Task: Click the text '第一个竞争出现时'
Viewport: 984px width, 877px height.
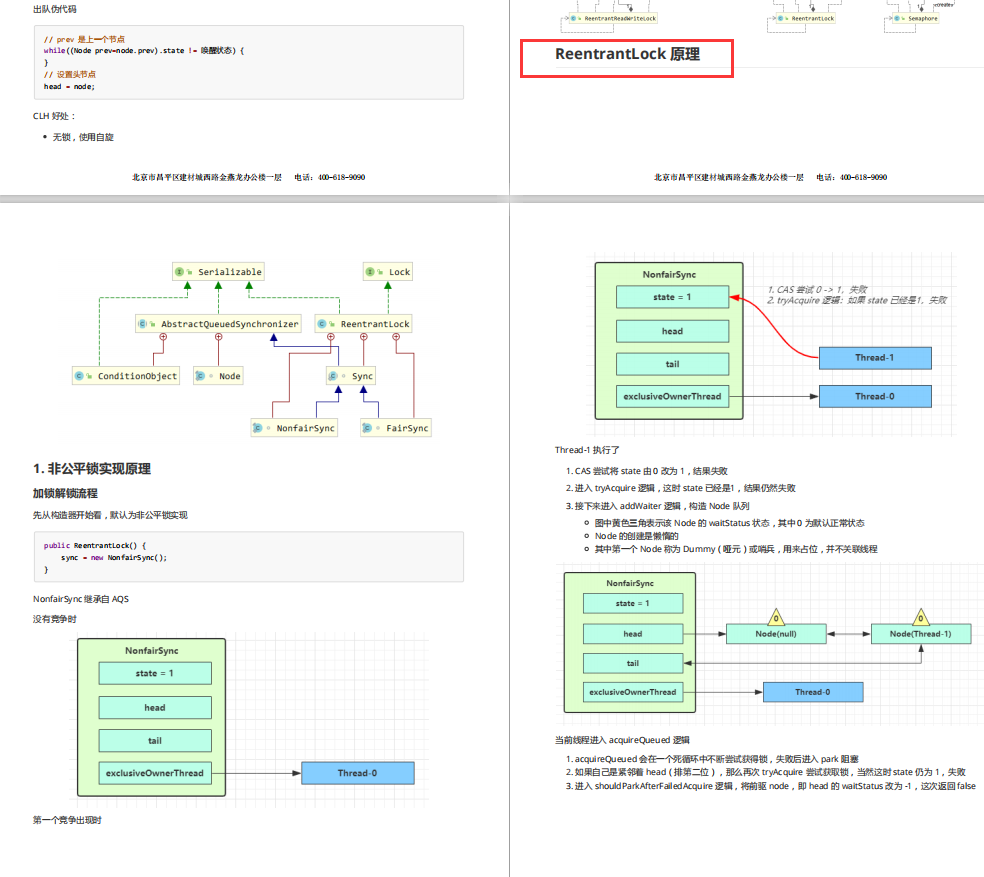Action: pos(67,820)
